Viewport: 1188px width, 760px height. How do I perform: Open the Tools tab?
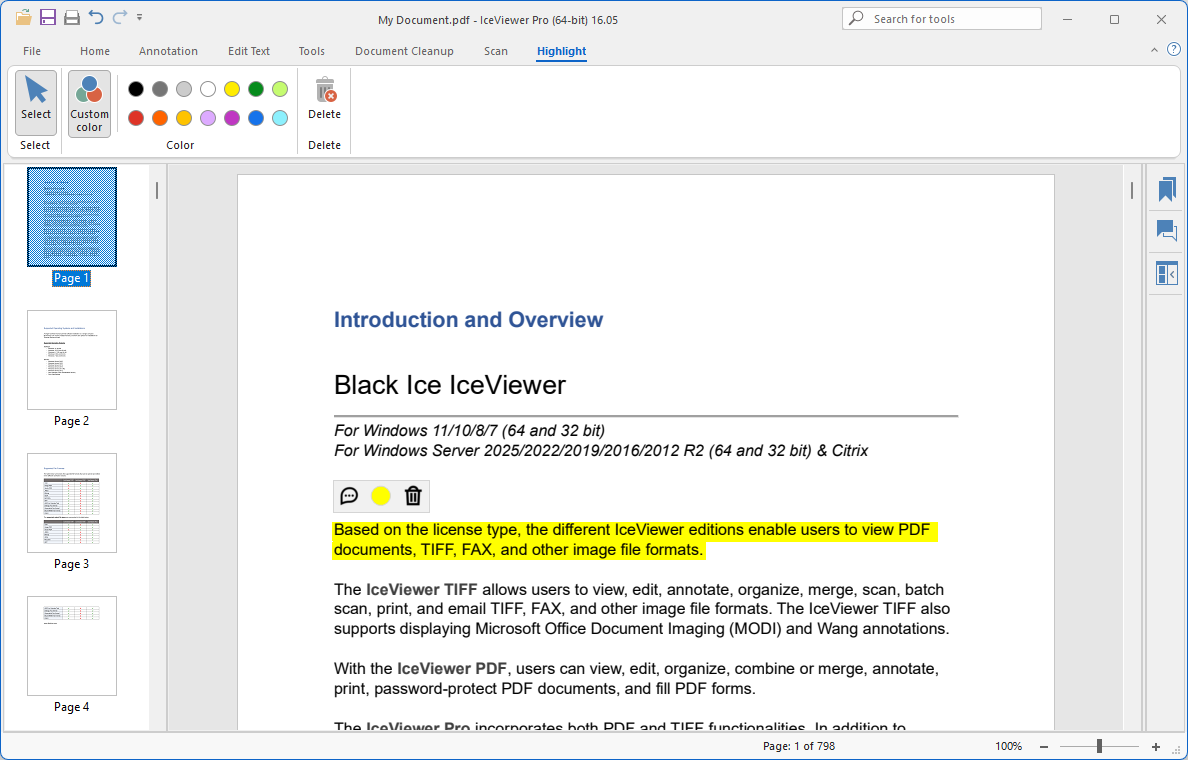coord(311,51)
